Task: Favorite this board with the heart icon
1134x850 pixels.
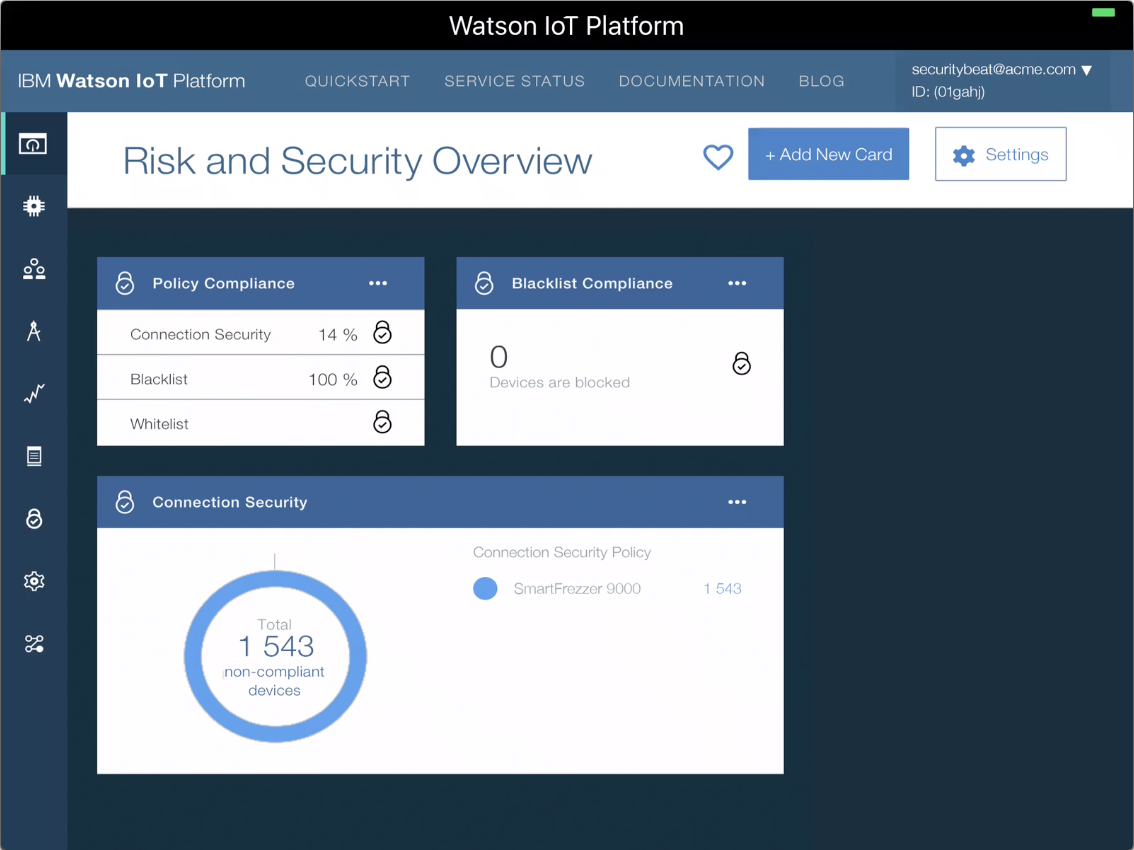Action: click(x=718, y=156)
